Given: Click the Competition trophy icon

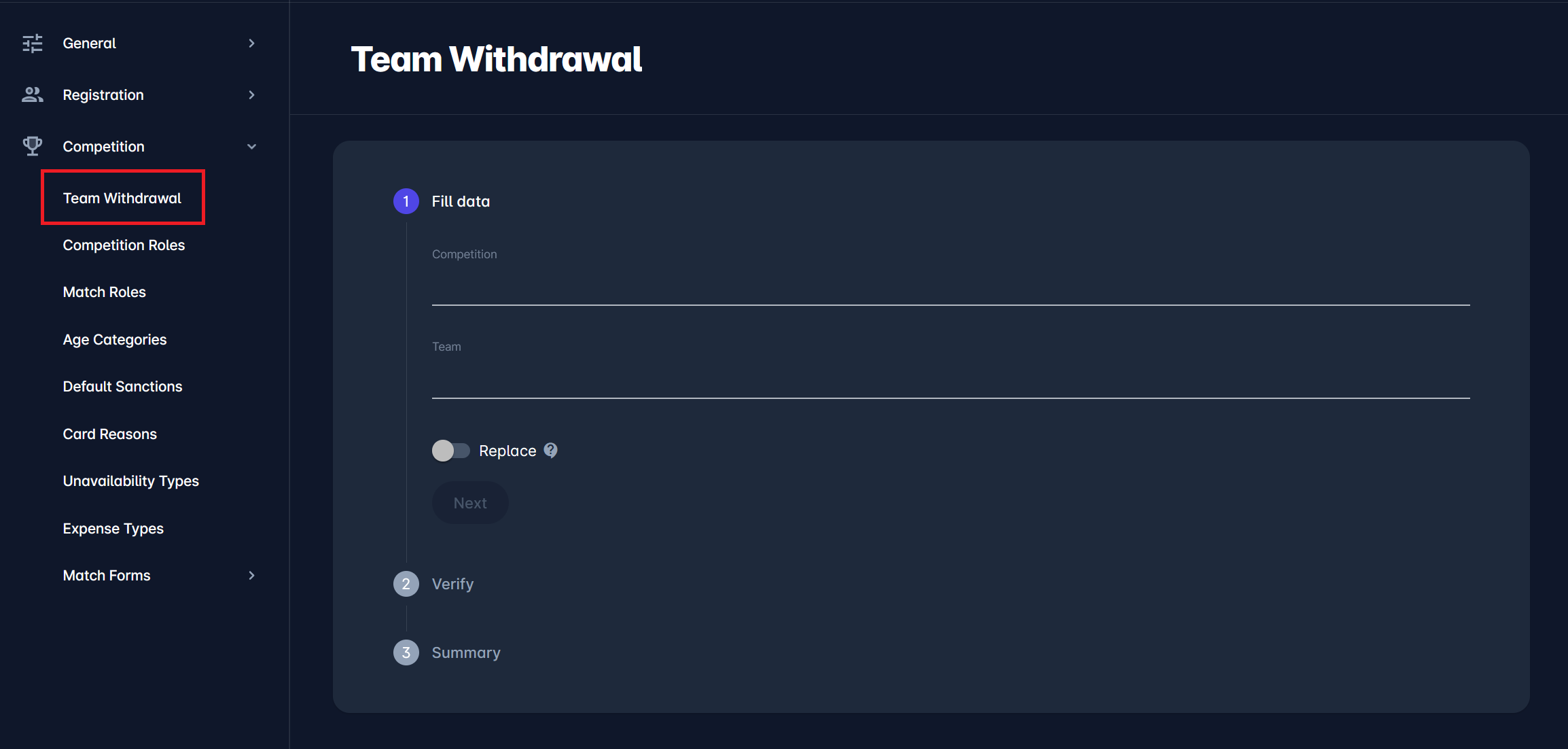Looking at the screenshot, I should pos(32,146).
